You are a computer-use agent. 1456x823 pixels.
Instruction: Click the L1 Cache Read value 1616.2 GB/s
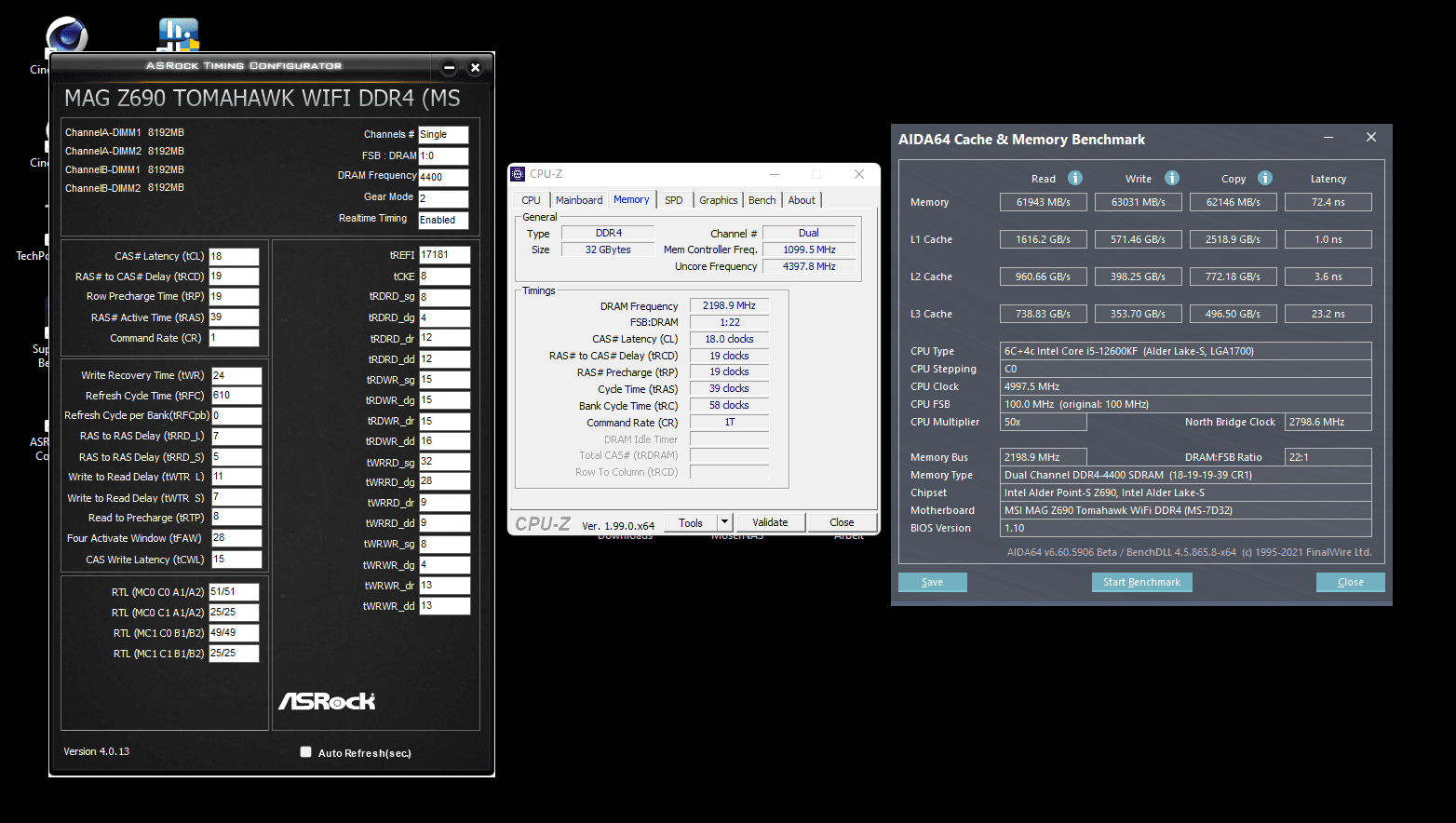1044,239
